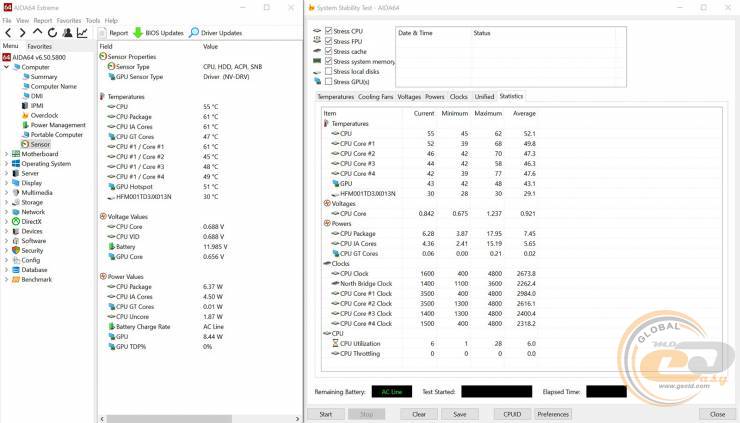Open the Report menu
The height and width of the screenshot is (423, 740).
point(42,21)
